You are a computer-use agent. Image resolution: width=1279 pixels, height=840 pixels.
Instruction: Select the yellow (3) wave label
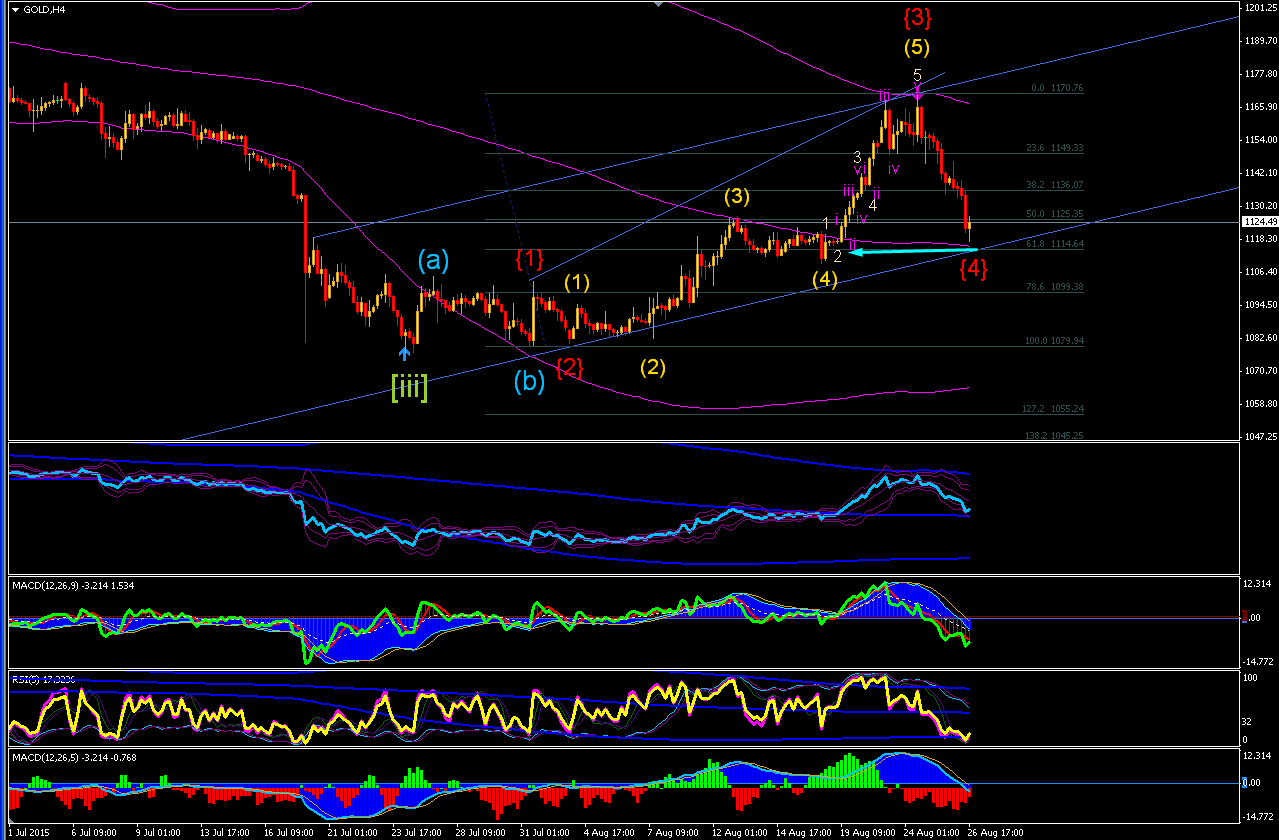point(737,197)
